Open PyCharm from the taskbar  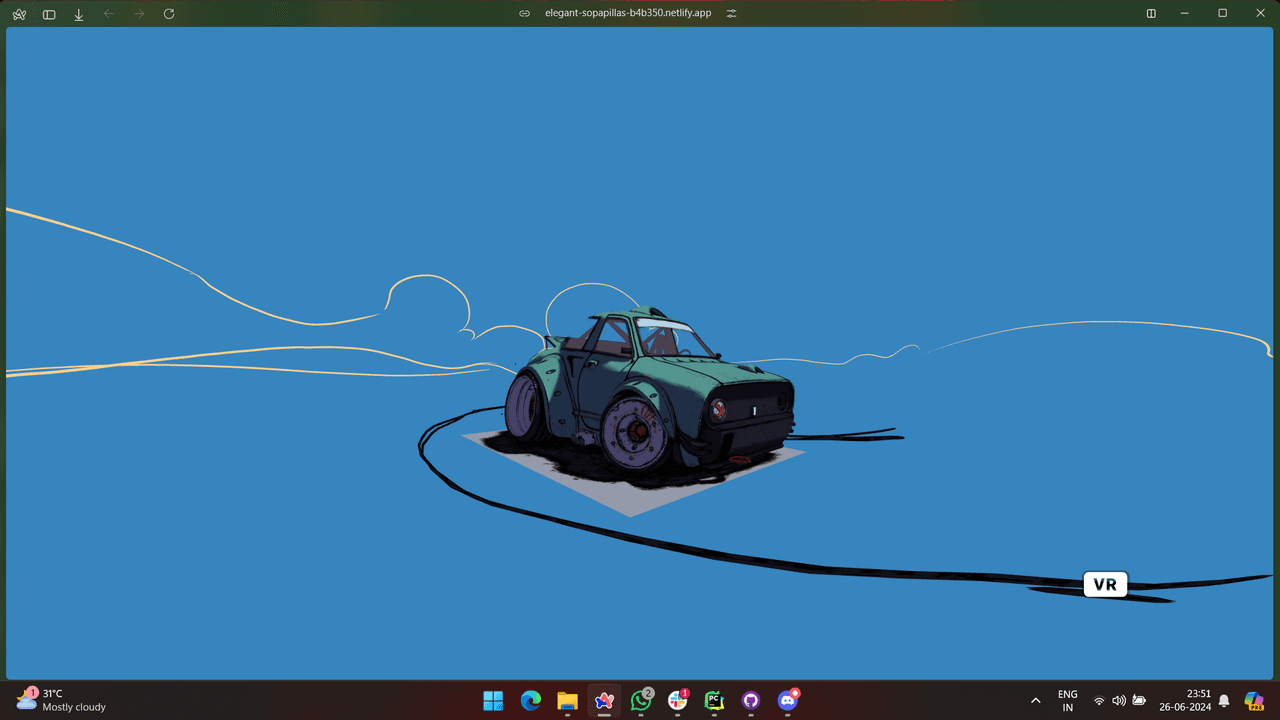pyautogui.click(x=714, y=701)
